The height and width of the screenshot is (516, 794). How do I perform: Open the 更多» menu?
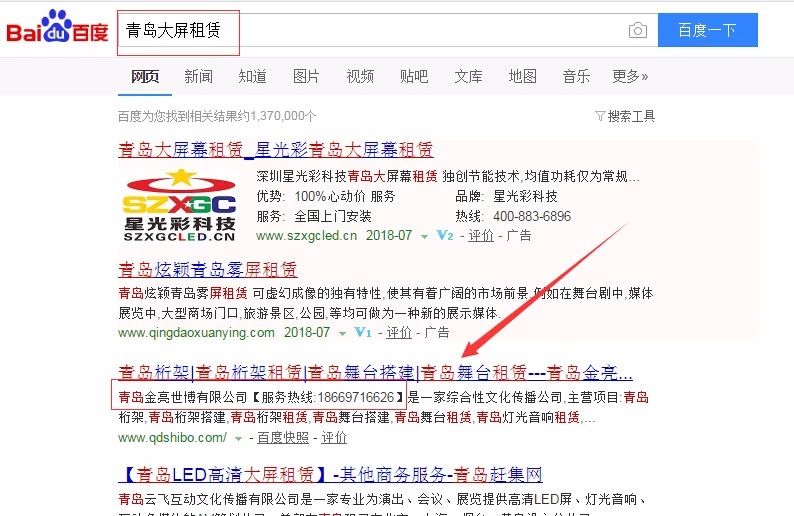pyautogui.click(x=630, y=76)
